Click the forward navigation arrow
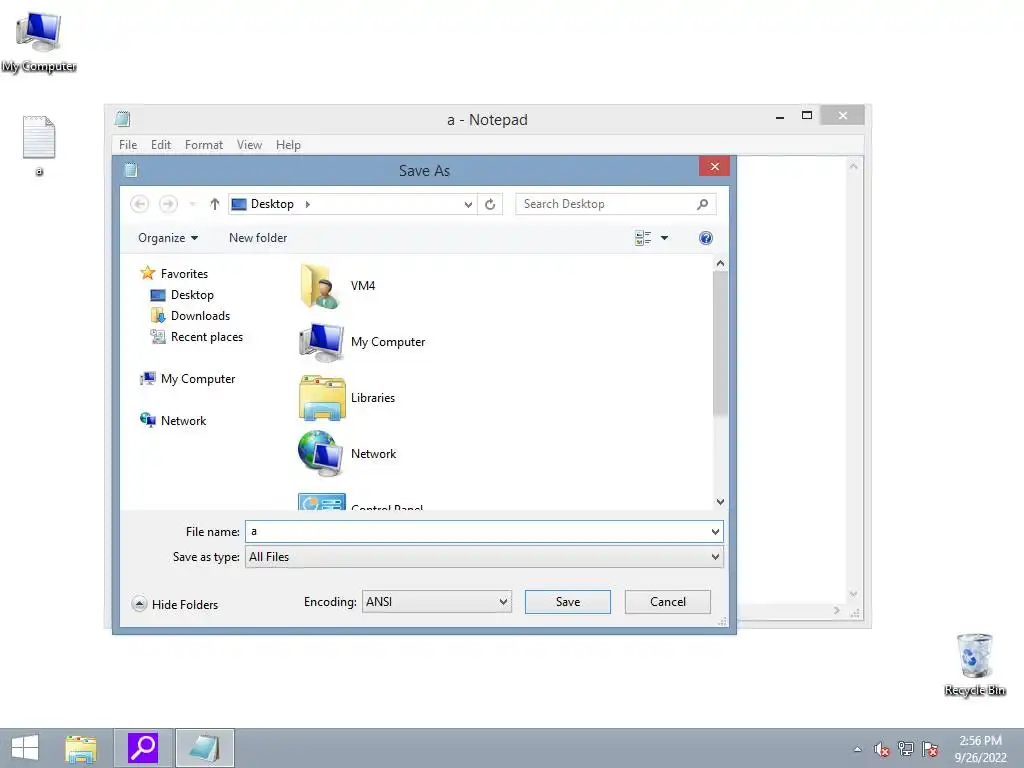 click(168, 204)
